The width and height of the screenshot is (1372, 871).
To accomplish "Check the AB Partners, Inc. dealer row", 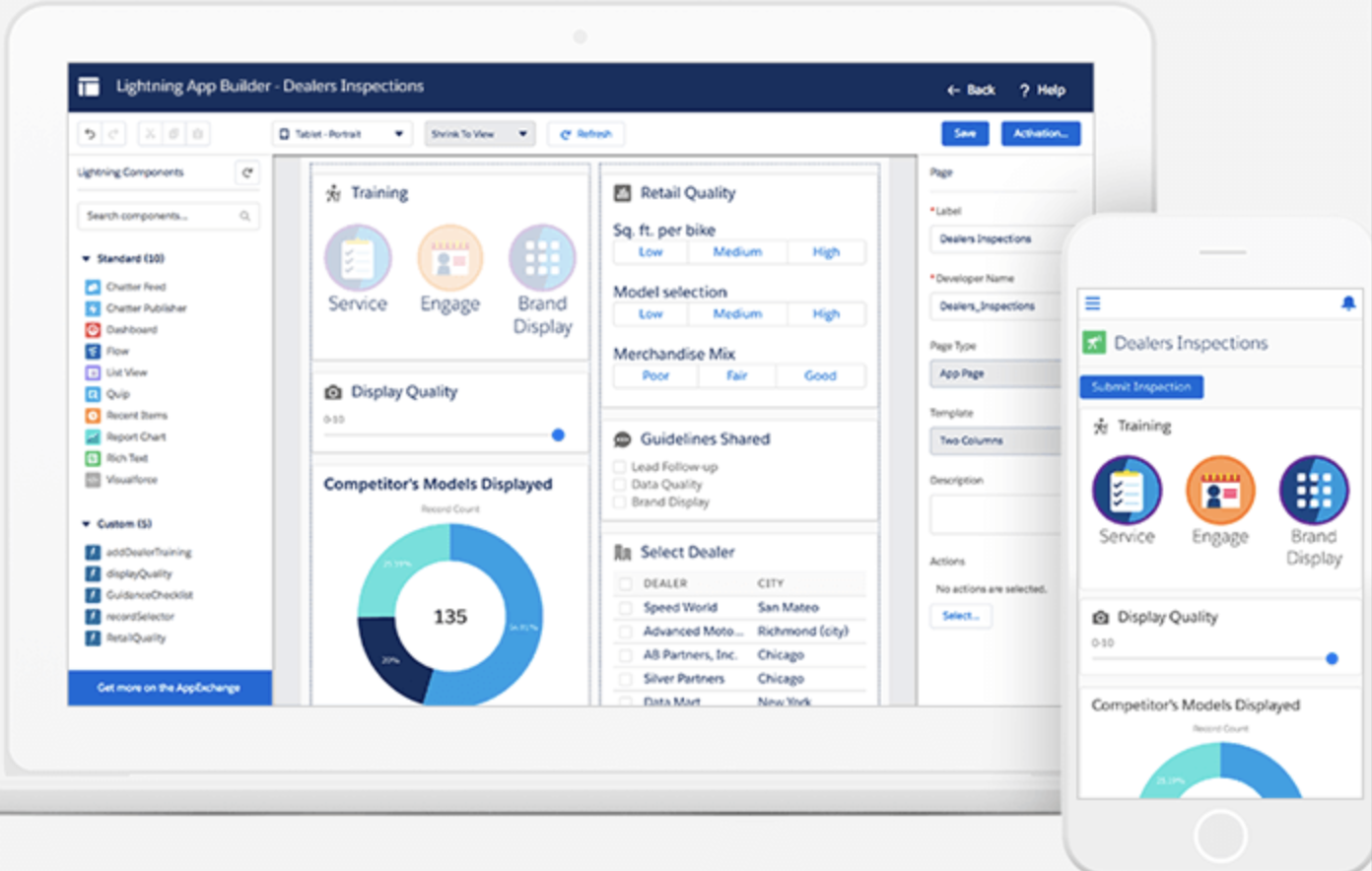I will pos(625,655).
